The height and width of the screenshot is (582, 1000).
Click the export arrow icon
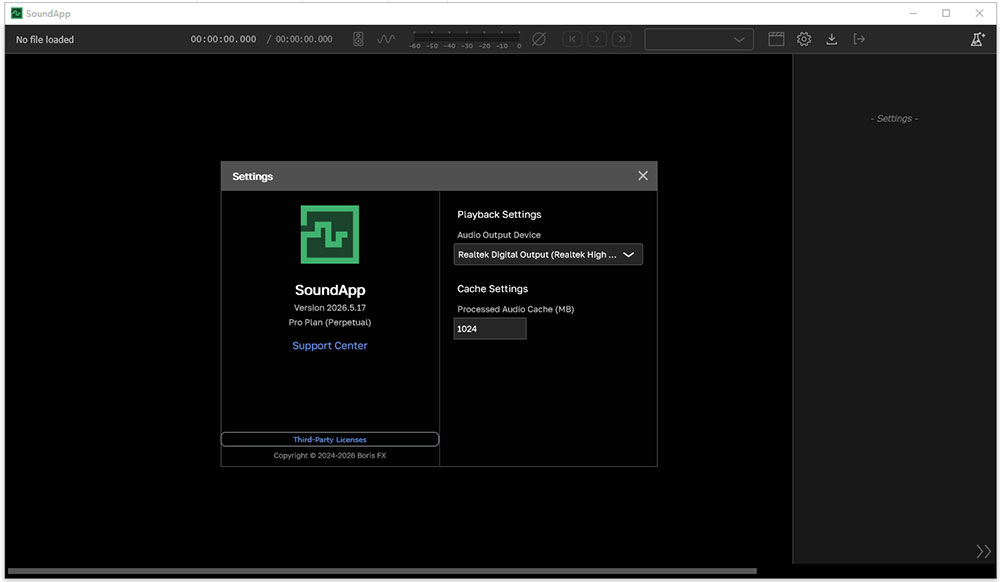[x=859, y=39]
